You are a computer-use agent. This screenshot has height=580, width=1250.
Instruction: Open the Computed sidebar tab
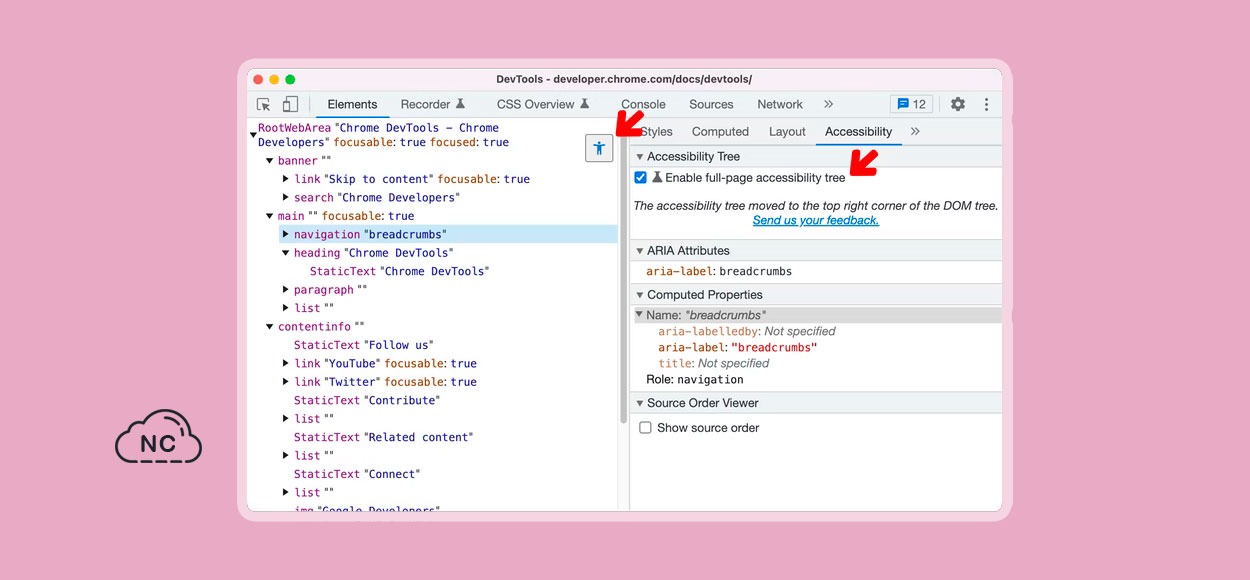(x=720, y=131)
